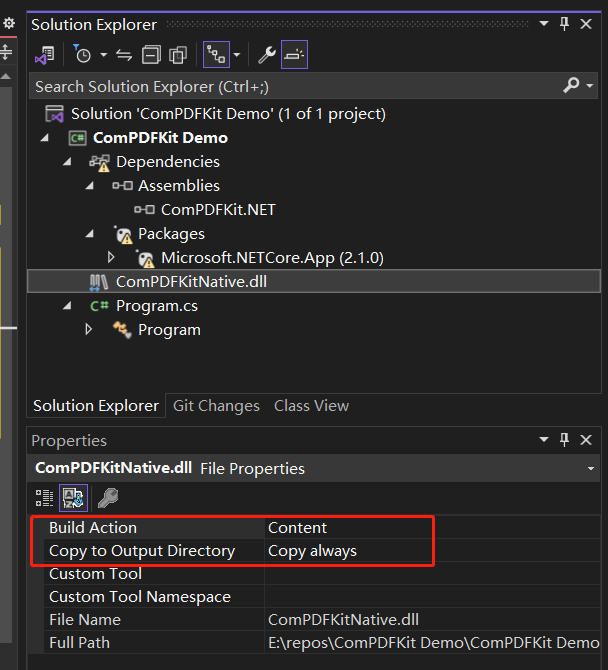Toggle auto-hide pin on Properties panel
Image resolution: width=608 pixels, height=670 pixels.
(564, 439)
